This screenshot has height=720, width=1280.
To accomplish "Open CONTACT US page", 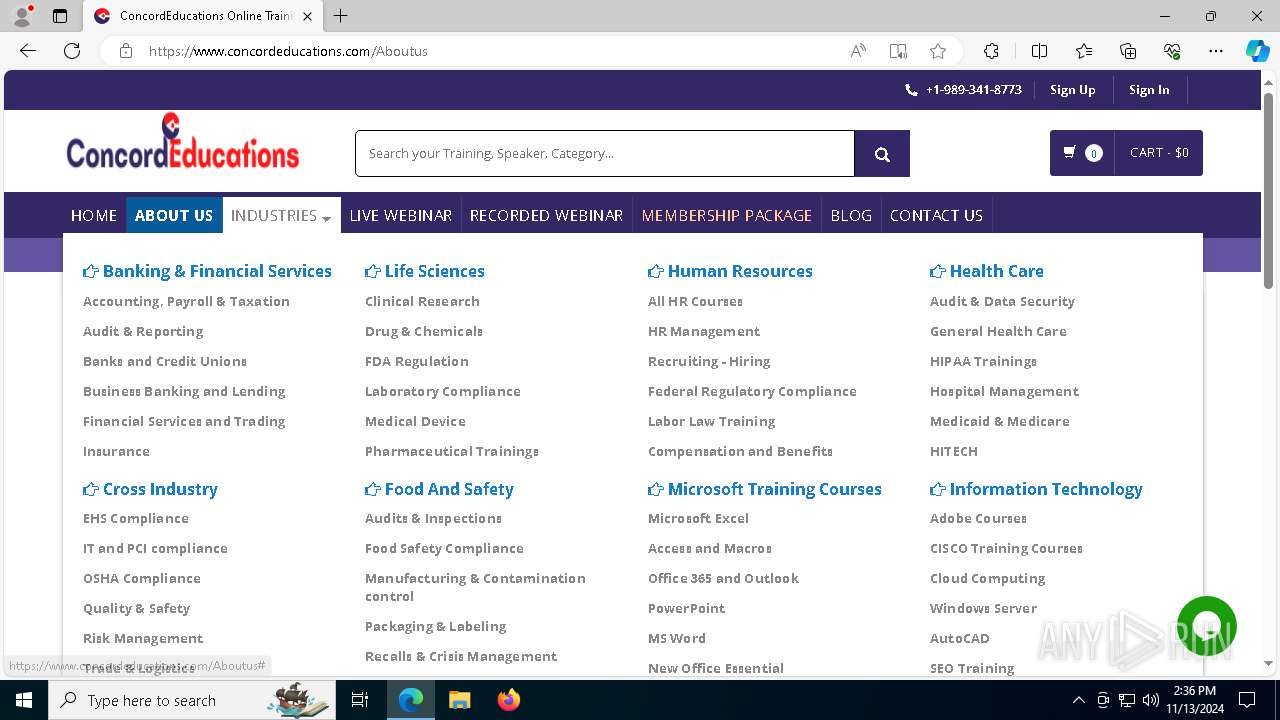I will pos(936,215).
